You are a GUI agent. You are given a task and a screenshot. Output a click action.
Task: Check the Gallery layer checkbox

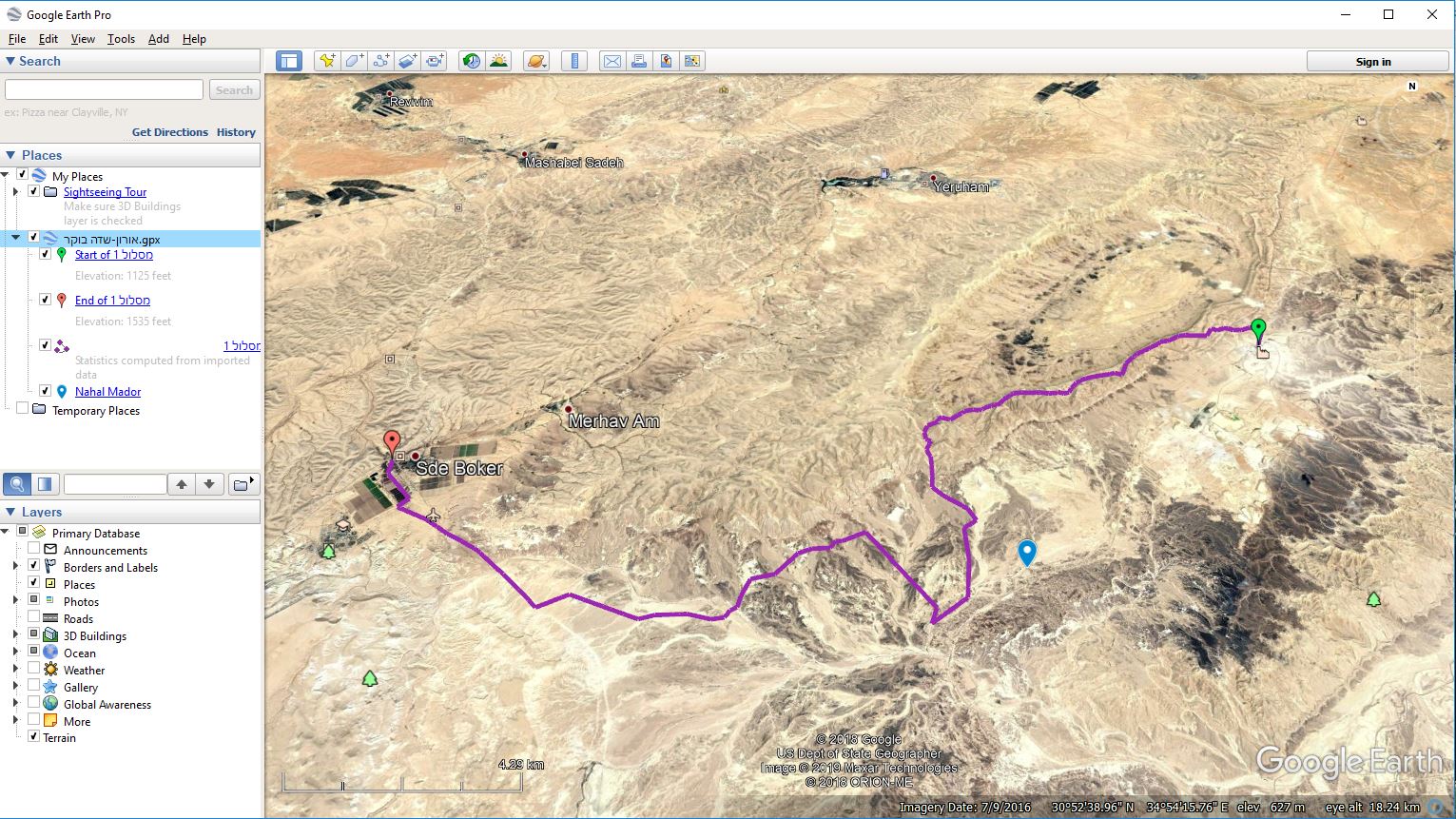33,687
